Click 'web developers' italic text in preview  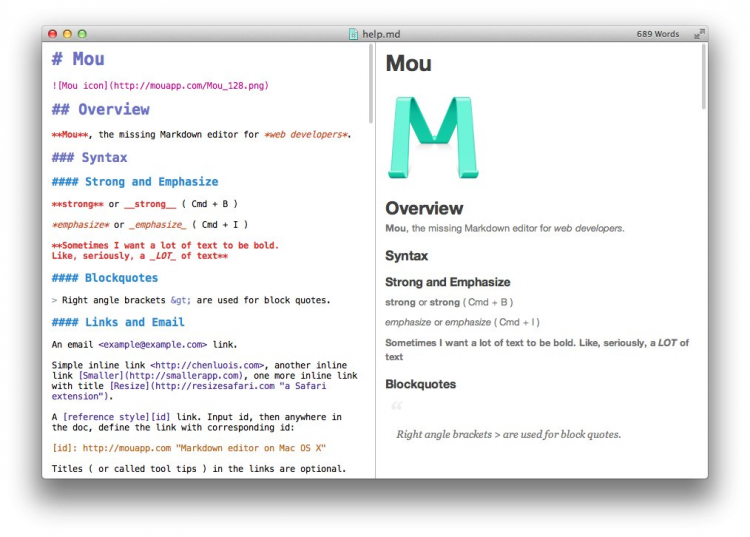coord(588,229)
